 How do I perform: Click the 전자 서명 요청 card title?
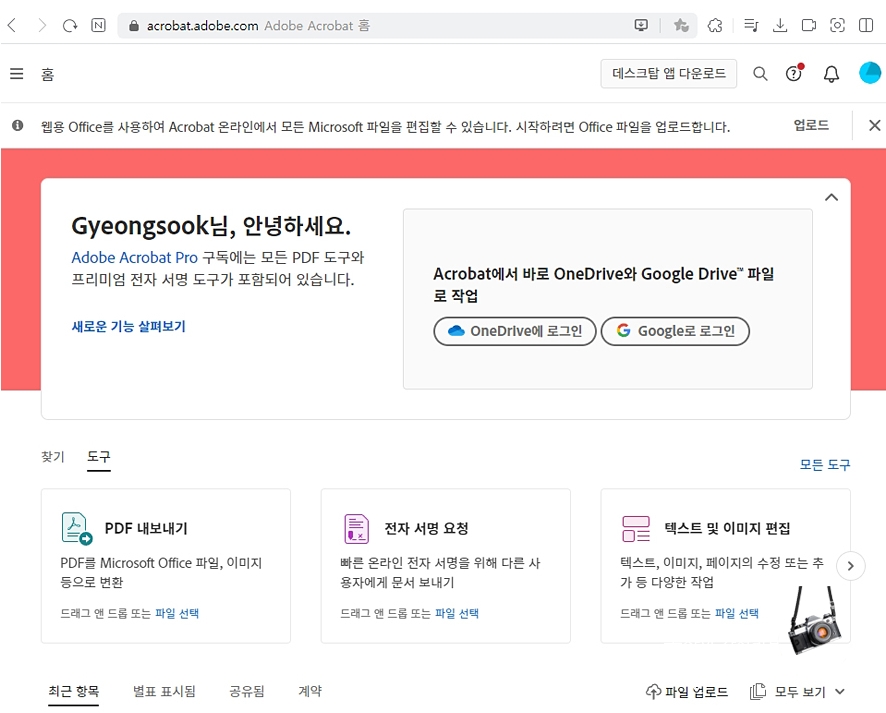[x=426, y=529]
